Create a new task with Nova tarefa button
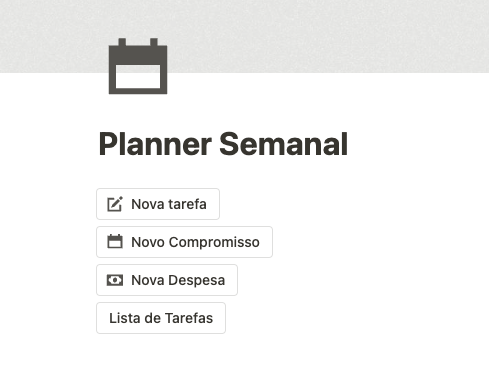The image size is (489, 371). click(x=158, y=204)
